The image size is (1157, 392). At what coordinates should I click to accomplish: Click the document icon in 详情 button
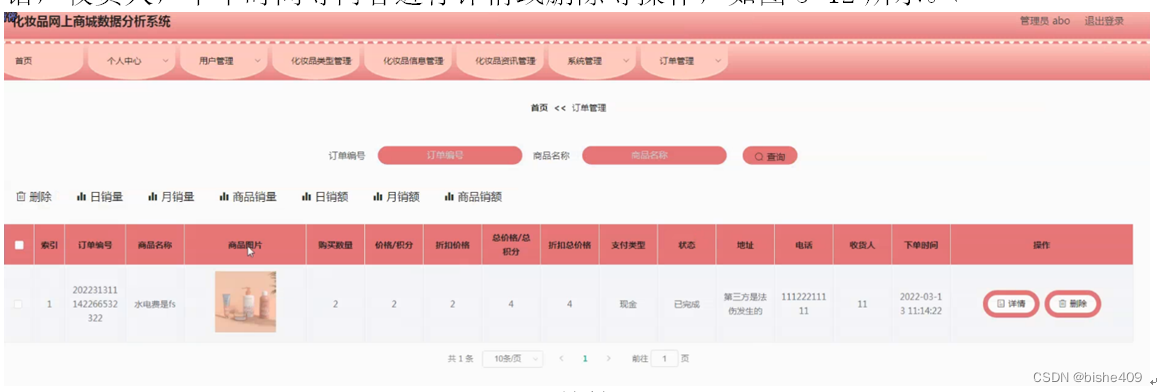pyautogui.click(x=1001, y=303)
